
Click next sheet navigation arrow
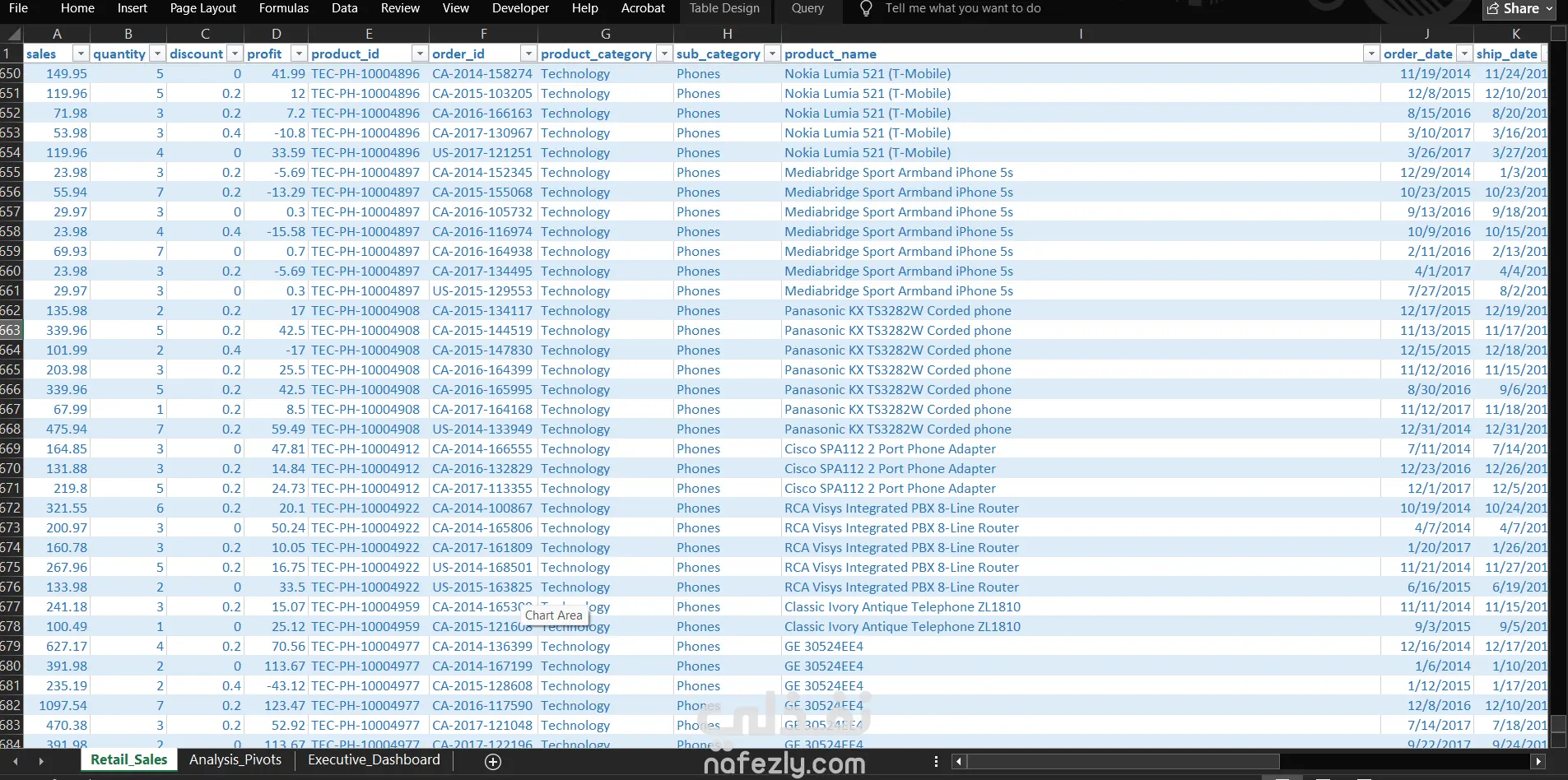point(41,762)
